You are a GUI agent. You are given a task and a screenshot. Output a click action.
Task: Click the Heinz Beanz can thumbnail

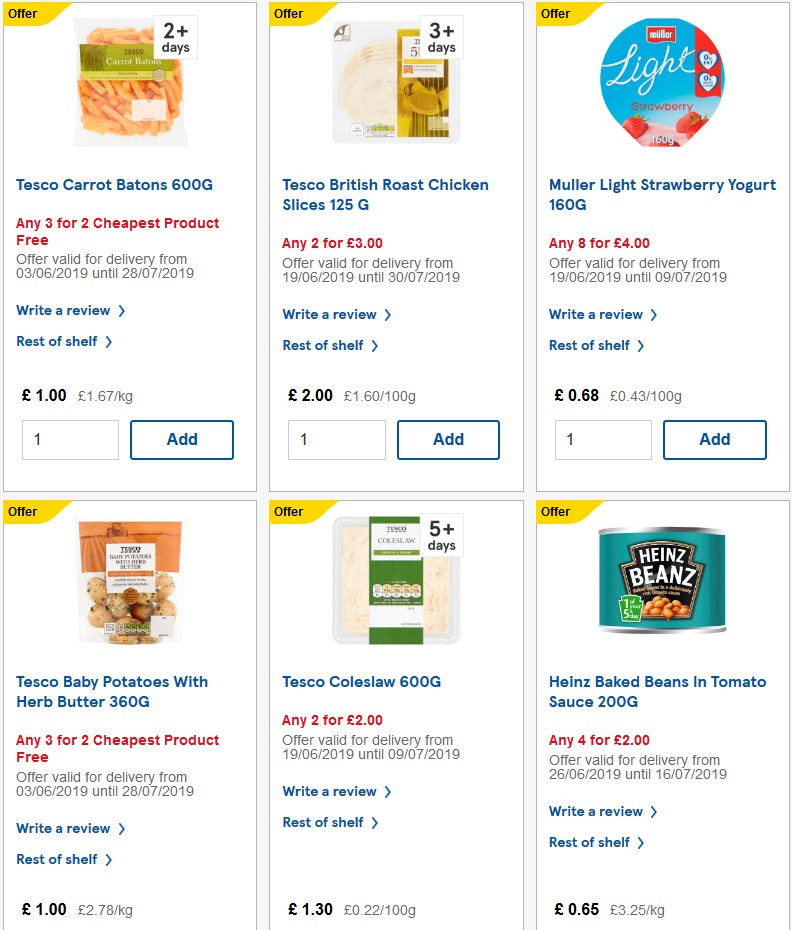click(662, 580)
